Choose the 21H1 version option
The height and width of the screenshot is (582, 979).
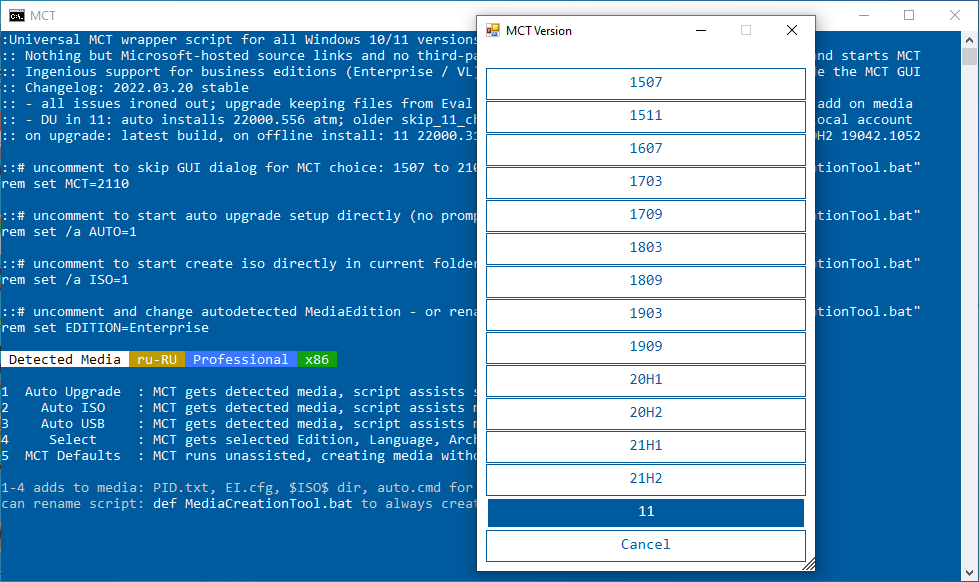645,446
